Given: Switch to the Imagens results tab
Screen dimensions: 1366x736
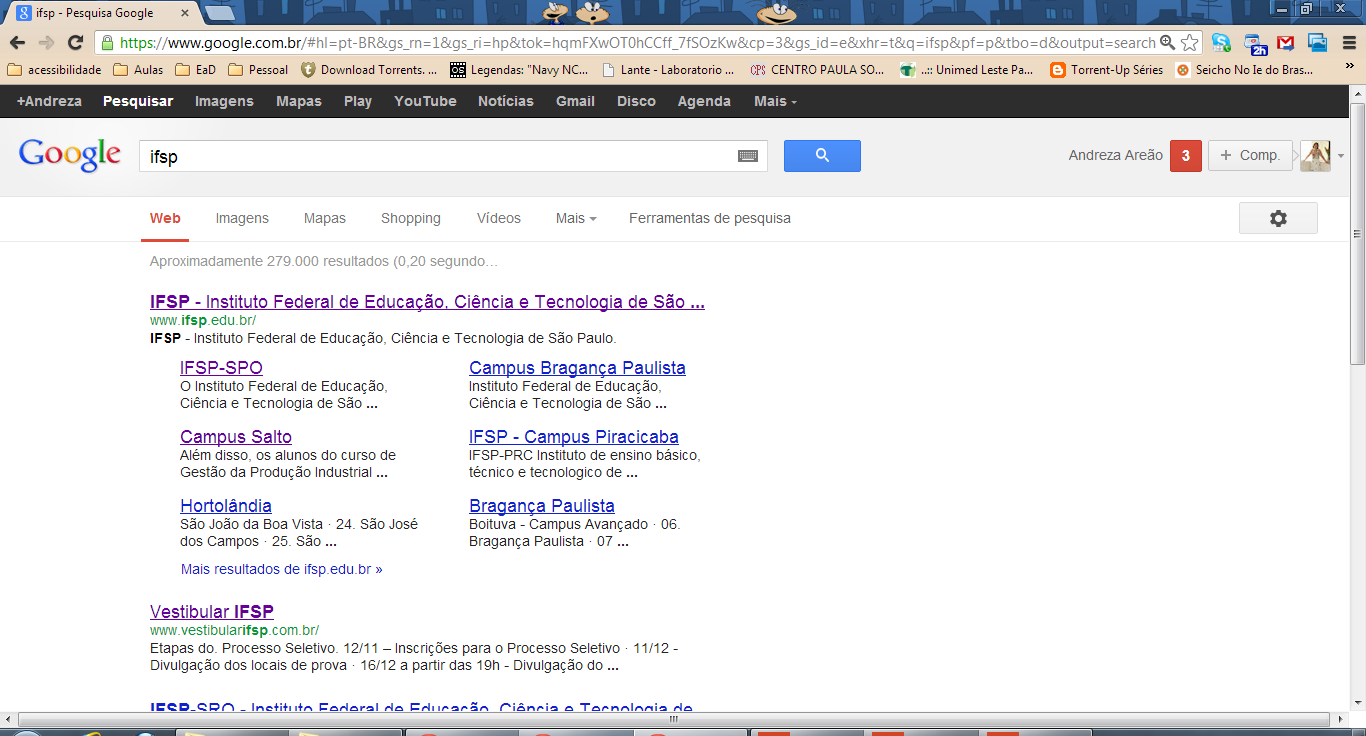Looking at the screenshot, I should coord(242,218).
